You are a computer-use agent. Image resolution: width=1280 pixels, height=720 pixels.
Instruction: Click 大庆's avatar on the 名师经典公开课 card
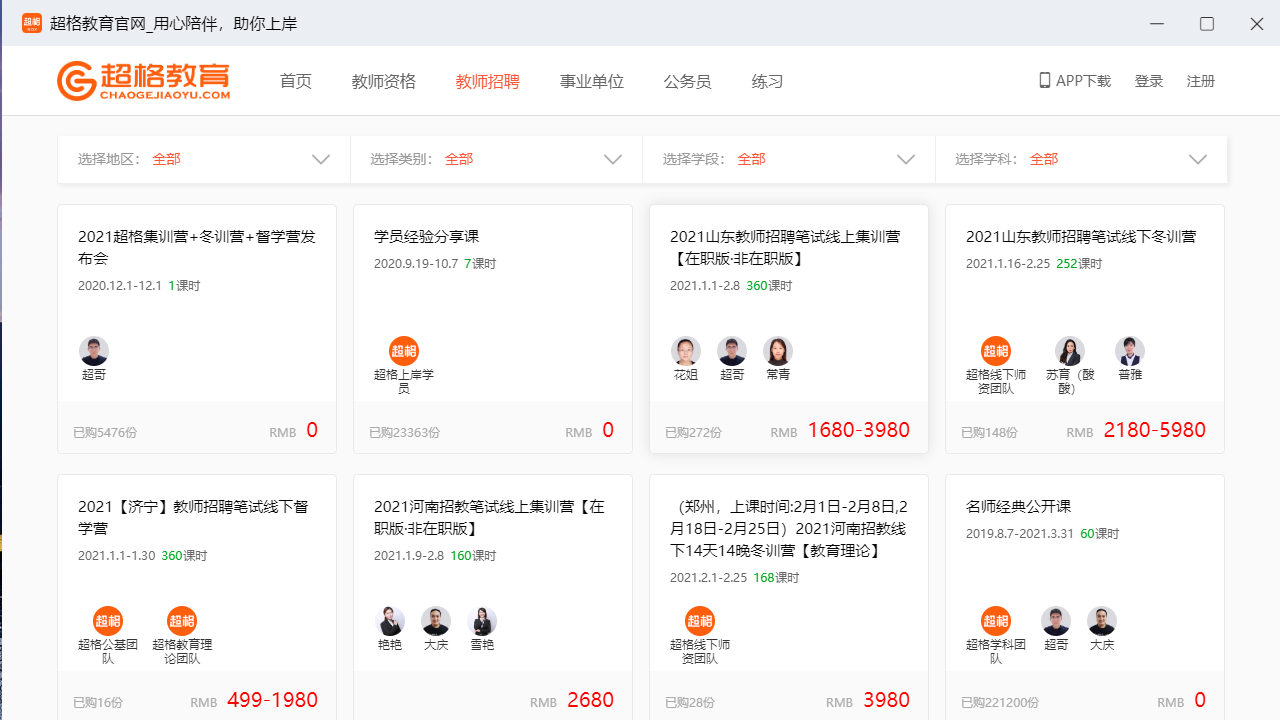(x=1102, y=621)
